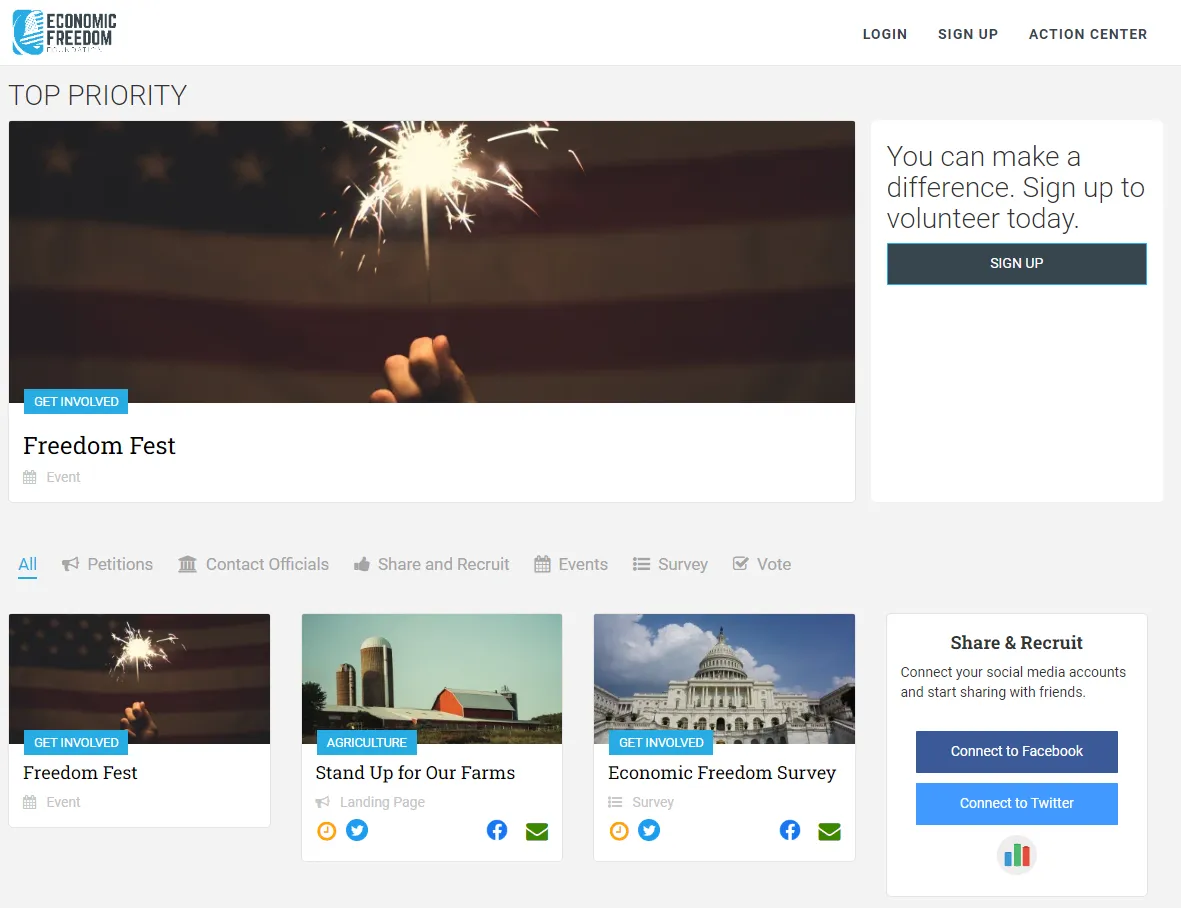The image size is (1181, 908).
Task: Open the SIGN UP link in header
Action: pyautogui.click(x=967, y=34)
